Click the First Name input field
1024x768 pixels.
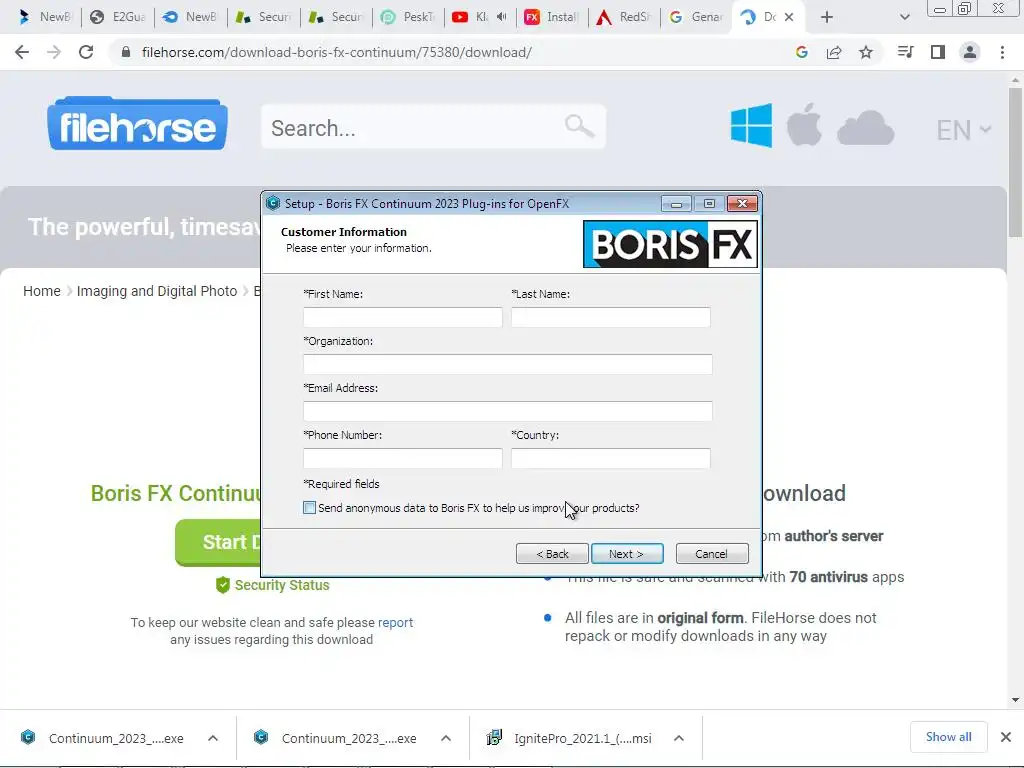403,317
